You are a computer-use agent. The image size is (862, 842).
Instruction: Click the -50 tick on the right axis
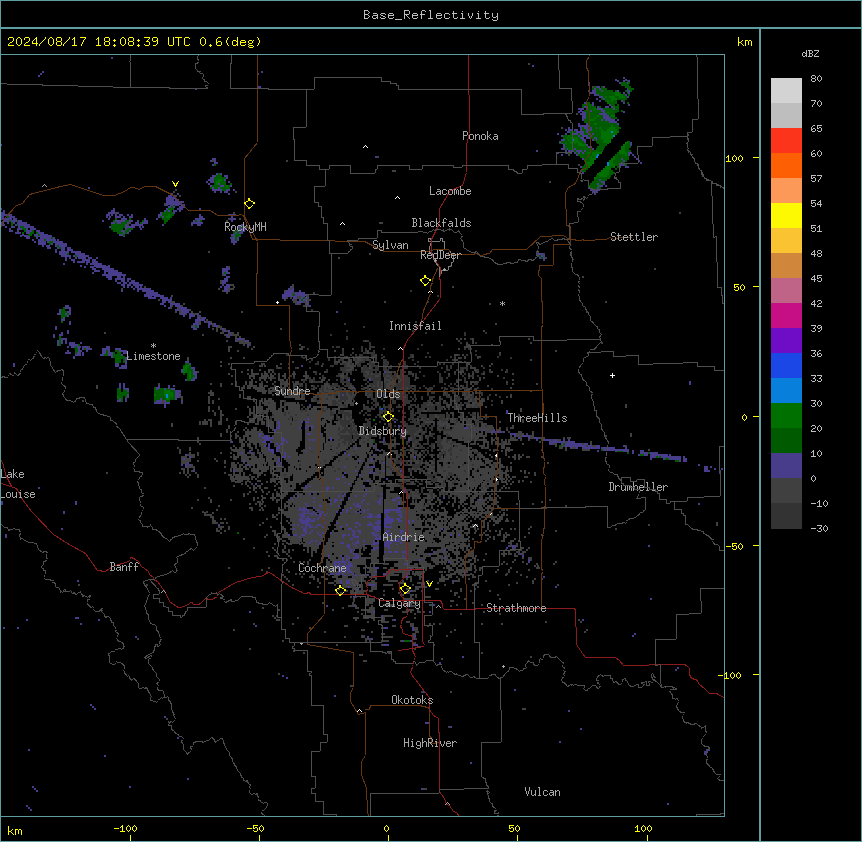tap(734, 546)
